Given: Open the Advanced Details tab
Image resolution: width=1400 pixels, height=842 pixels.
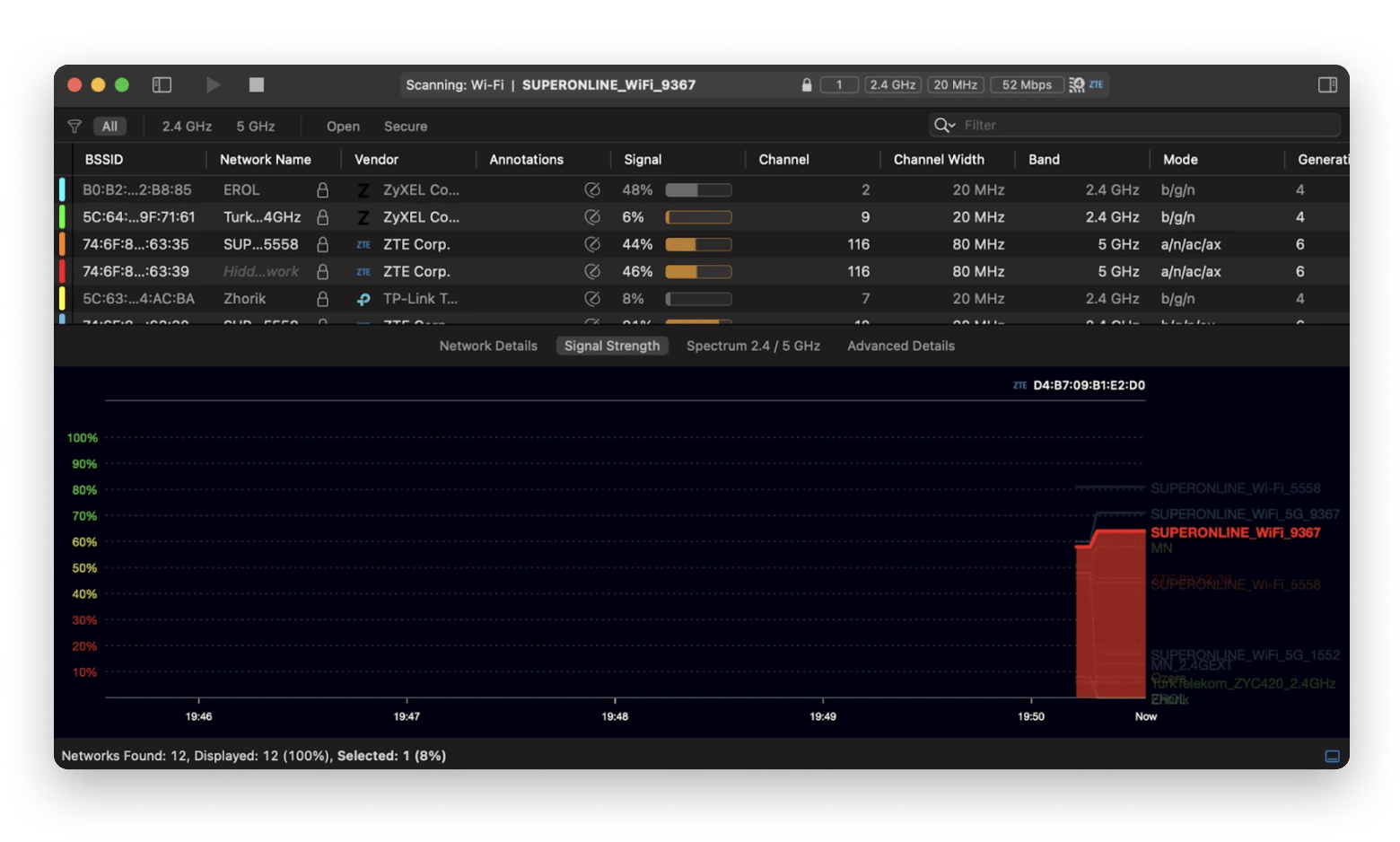Looking at the screenshot, I should click(901, 346).
